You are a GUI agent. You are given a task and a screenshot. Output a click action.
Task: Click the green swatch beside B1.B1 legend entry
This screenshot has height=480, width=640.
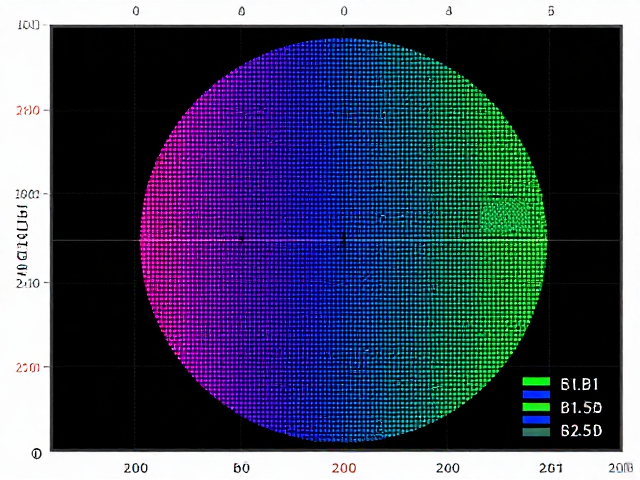[536, 382]
